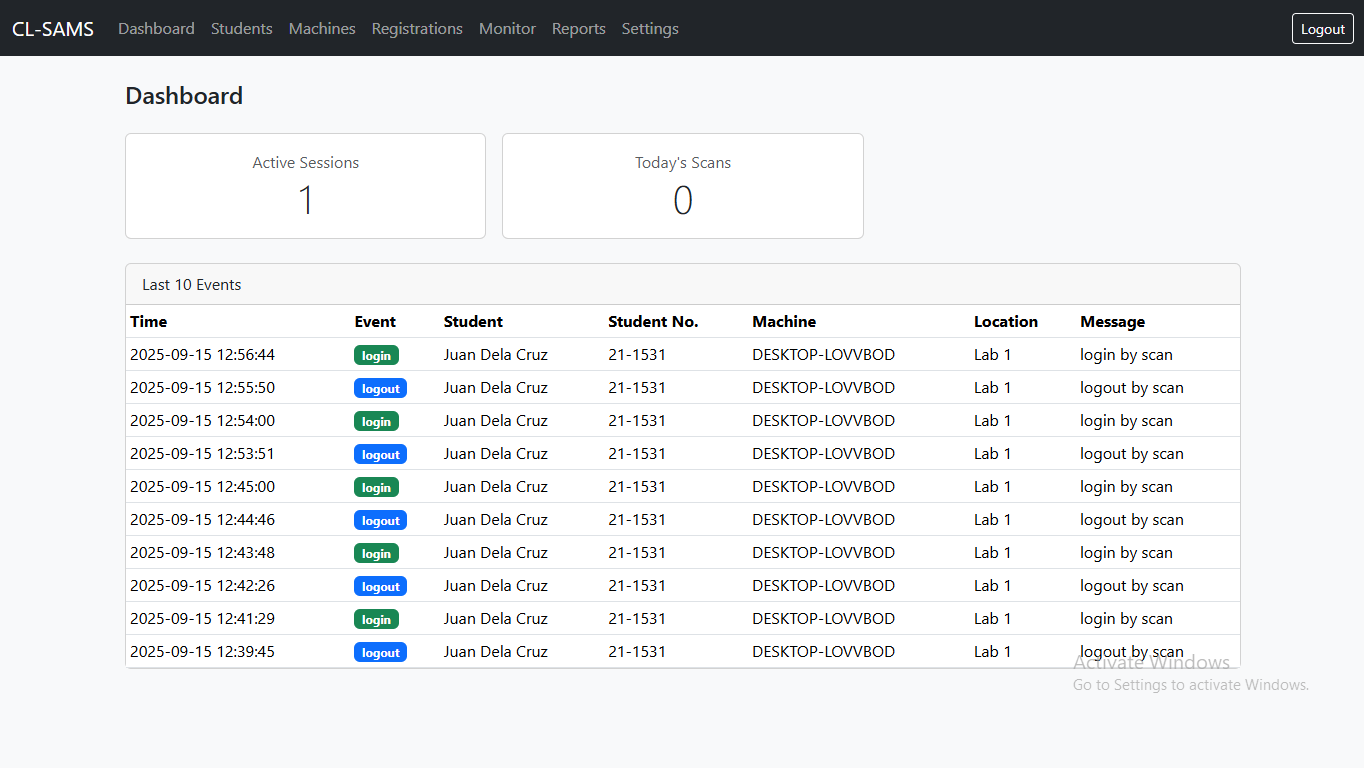Image resolution: width=1364 pixels, height=768 pixels.
Task: Navigate to the Monitor view
Action: (x=507, y=28)
